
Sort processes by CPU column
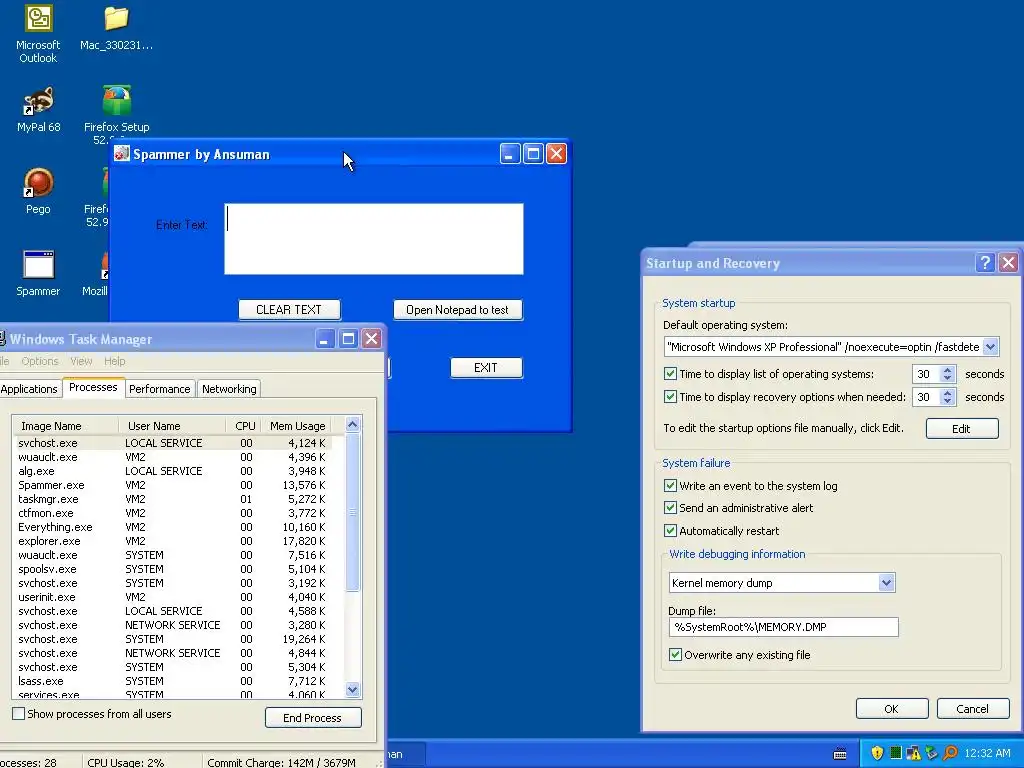(244, 426)
